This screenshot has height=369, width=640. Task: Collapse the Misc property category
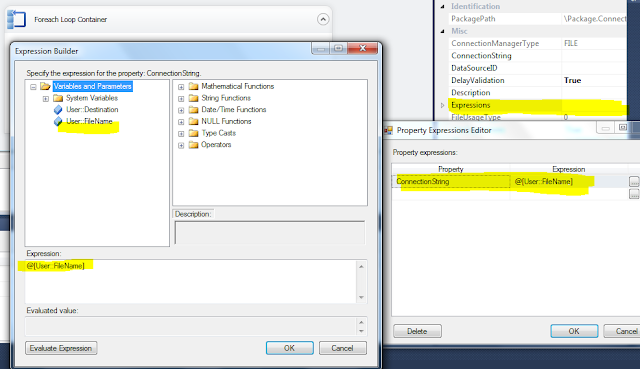[x=442, y=31]
